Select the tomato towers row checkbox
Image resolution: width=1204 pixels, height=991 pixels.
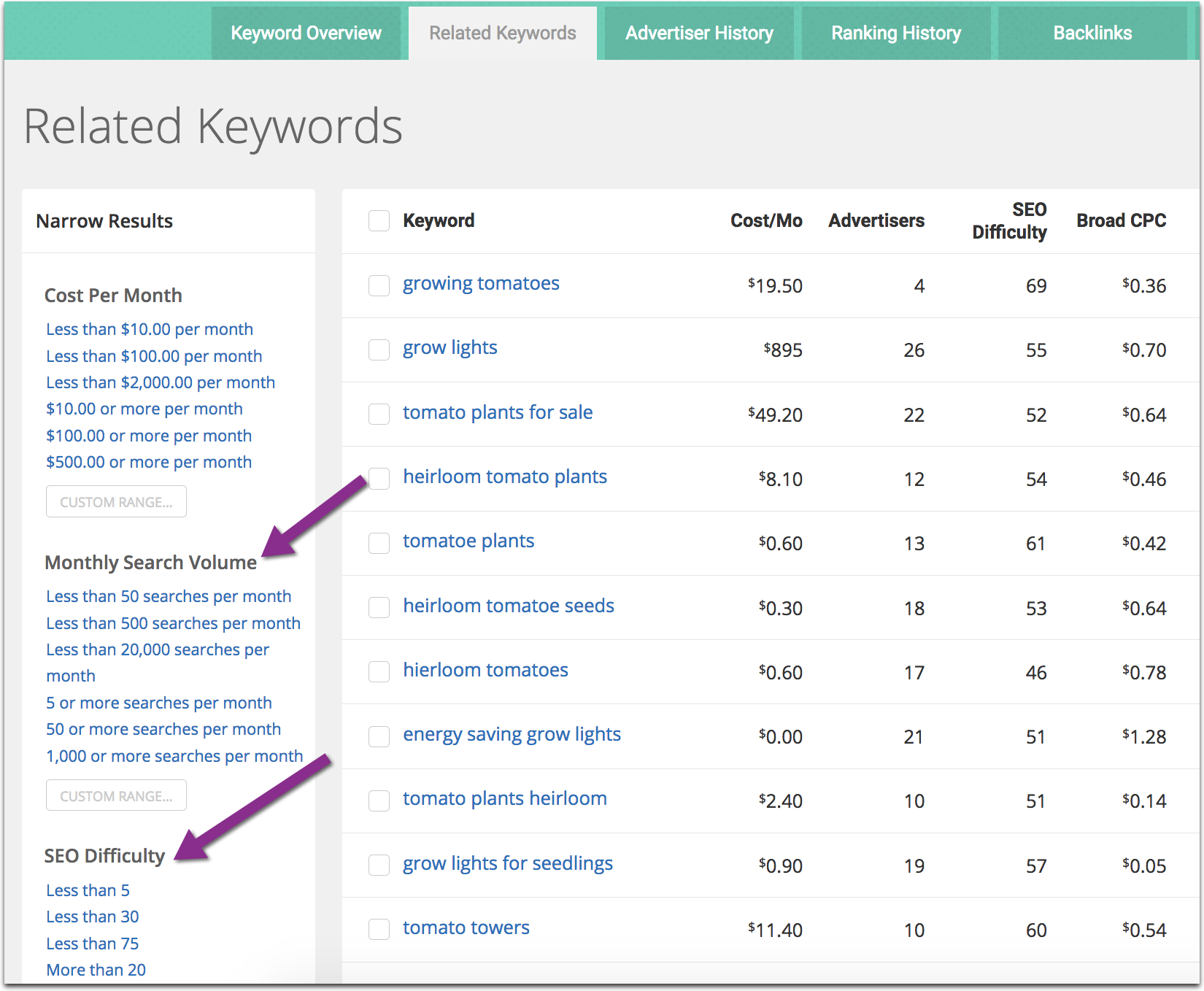click(x=379, y=929)
